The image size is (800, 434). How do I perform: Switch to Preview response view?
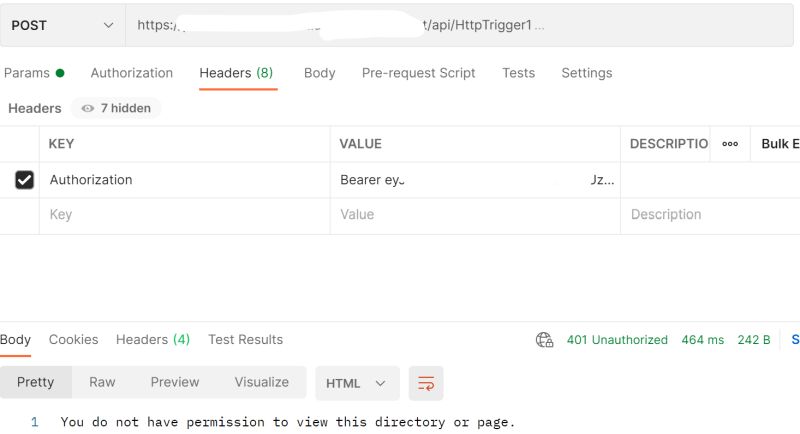[x=174, y=382]
